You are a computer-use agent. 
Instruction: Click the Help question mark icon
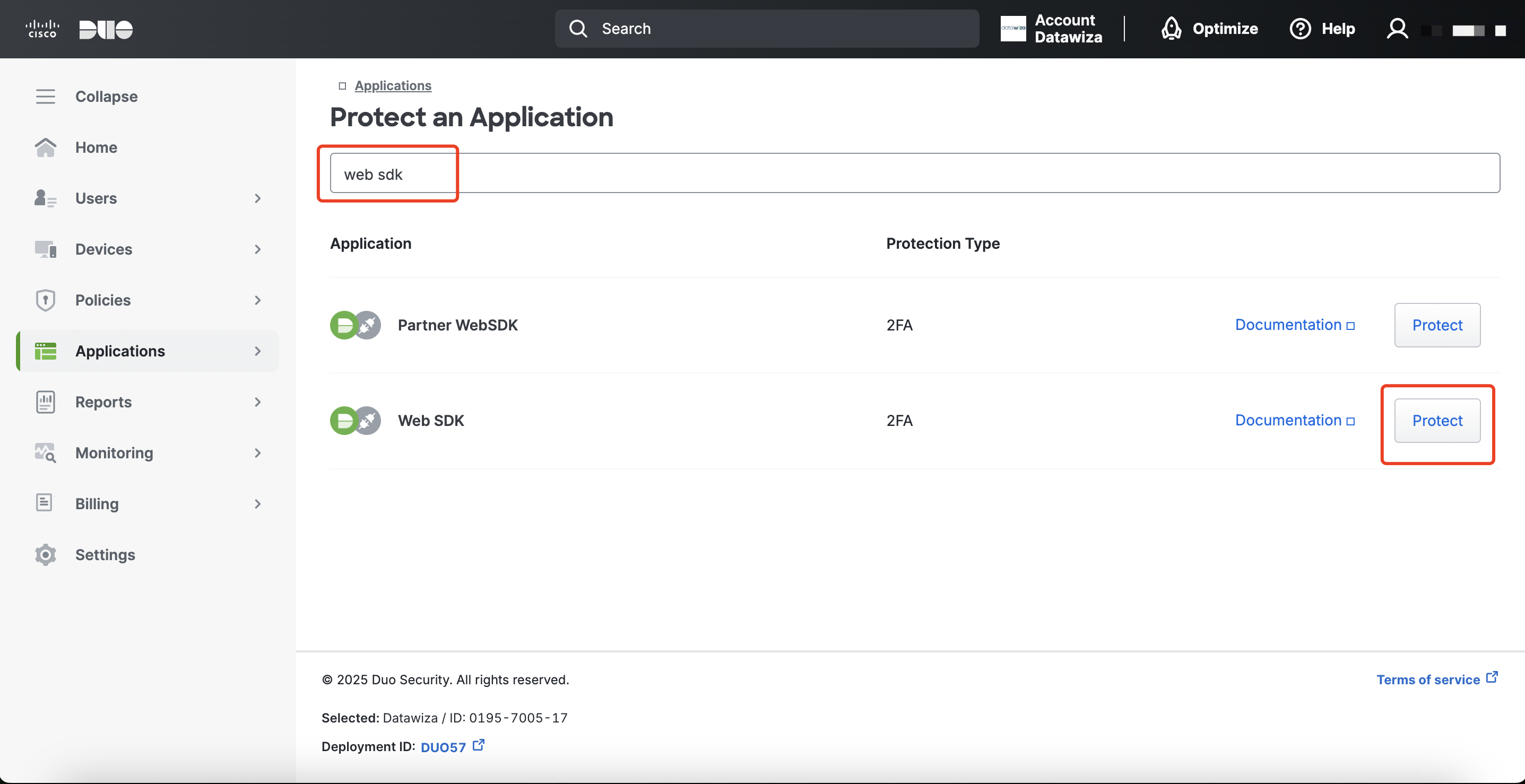[x=1300, y=29]
